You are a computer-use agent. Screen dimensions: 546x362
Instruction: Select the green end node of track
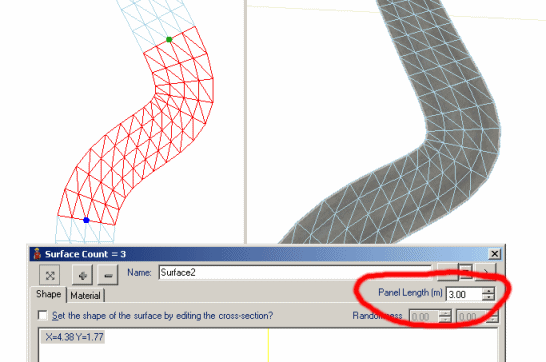coord(169,39)
